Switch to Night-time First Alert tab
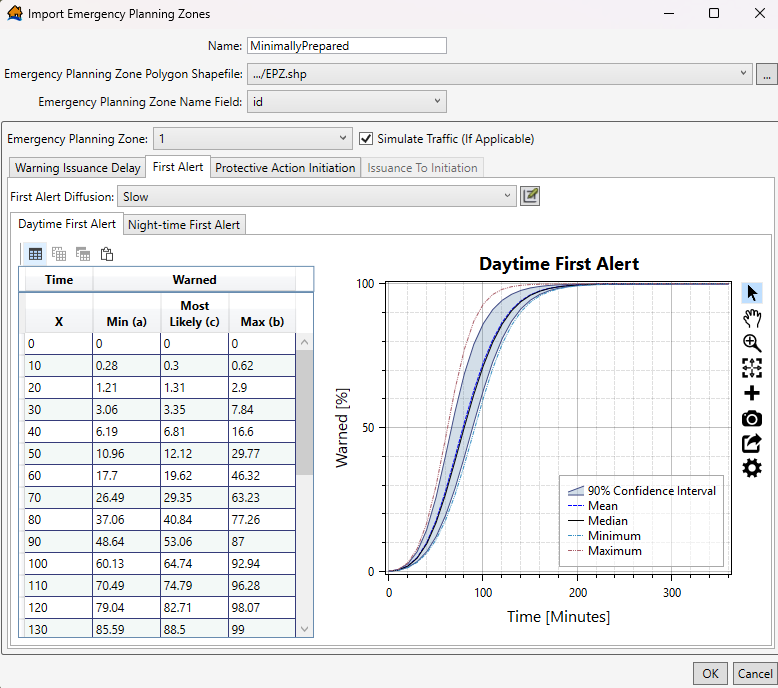The width and height of the screenshot is (778, 688). [x=184, y=225]
